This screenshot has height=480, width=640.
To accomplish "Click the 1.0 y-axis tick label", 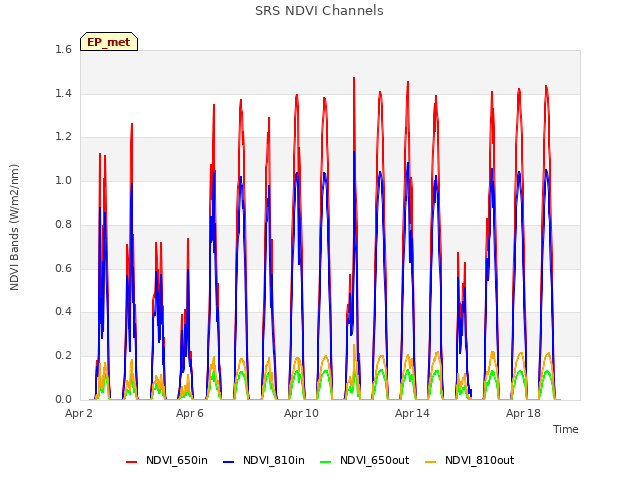I will tap(64, 180).
